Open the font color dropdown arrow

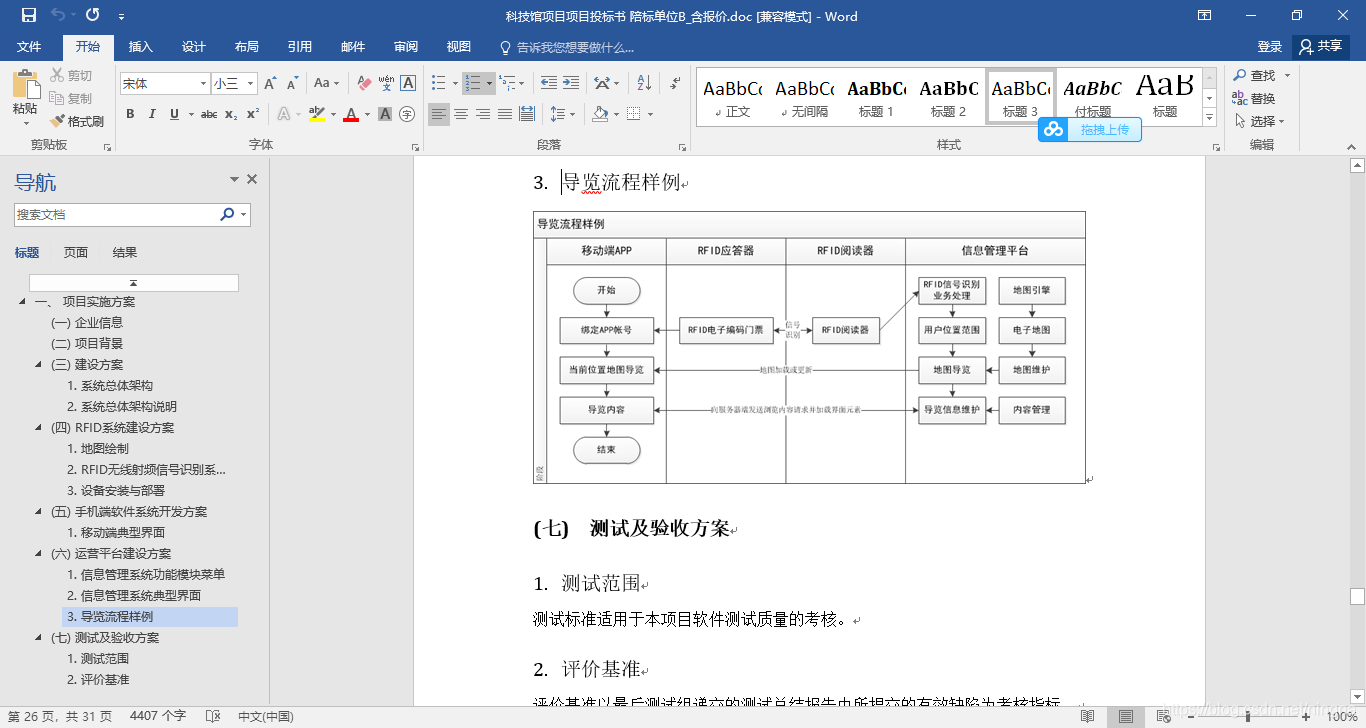[367, 114]
